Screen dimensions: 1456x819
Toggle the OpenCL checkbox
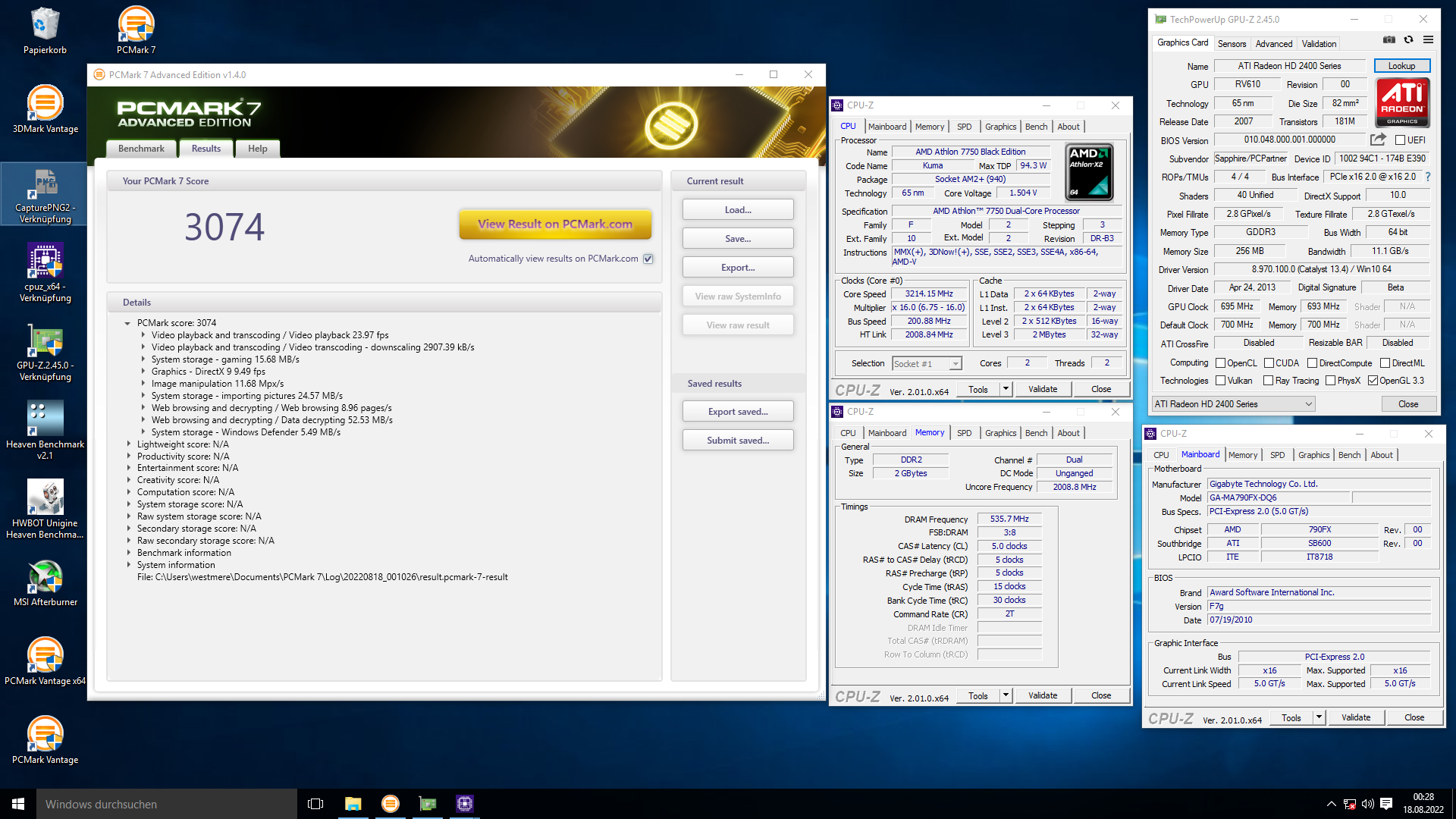click(1220, 363)
